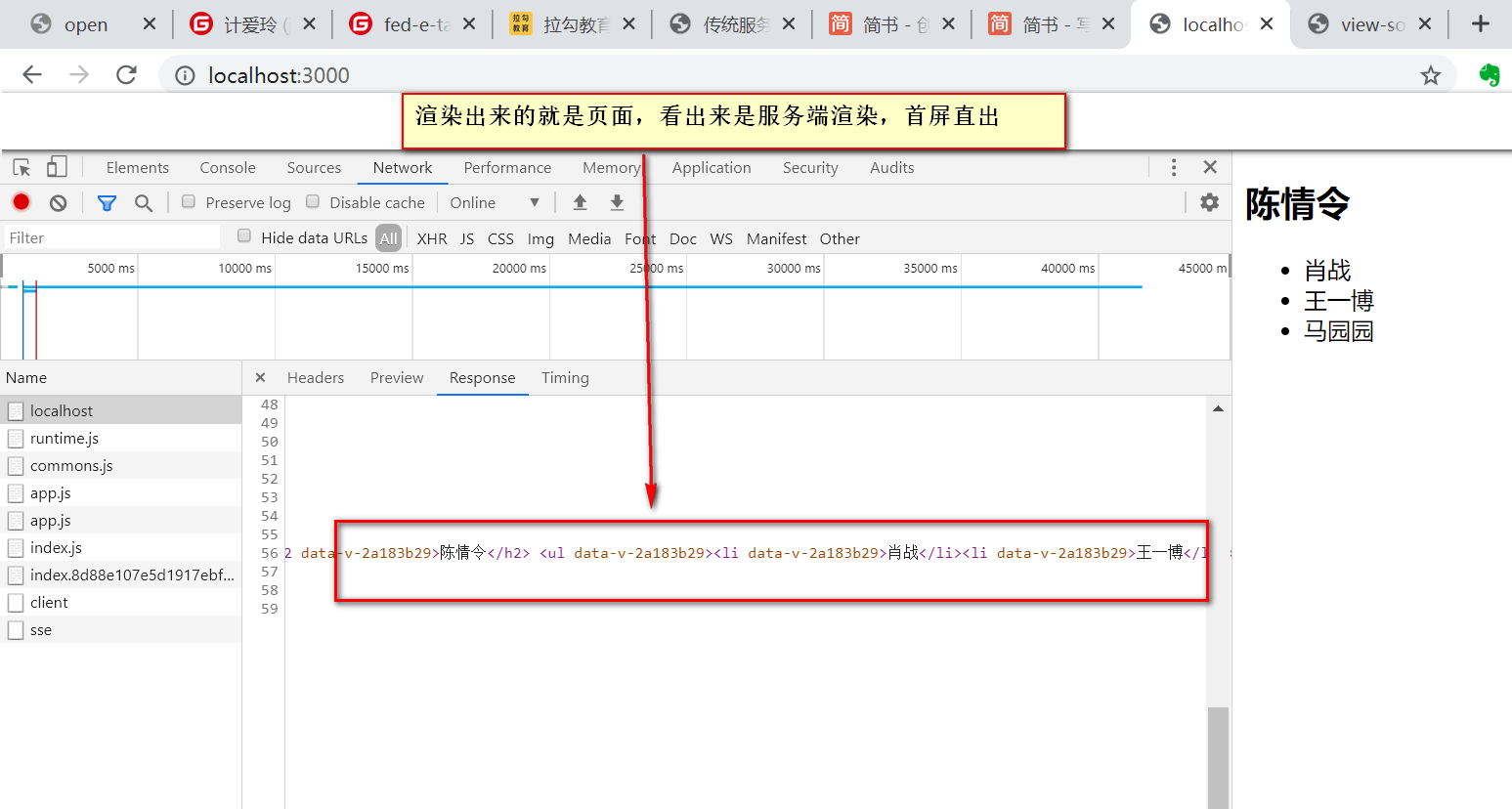1512x809 pixels.
Task: Select the sse request row
Action: point(120,629)
